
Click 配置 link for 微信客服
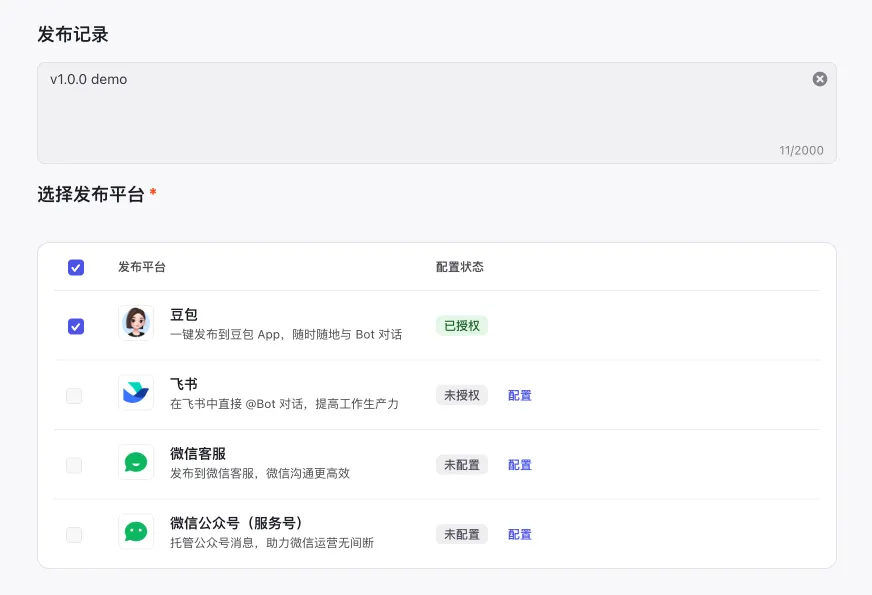point(520,465)
